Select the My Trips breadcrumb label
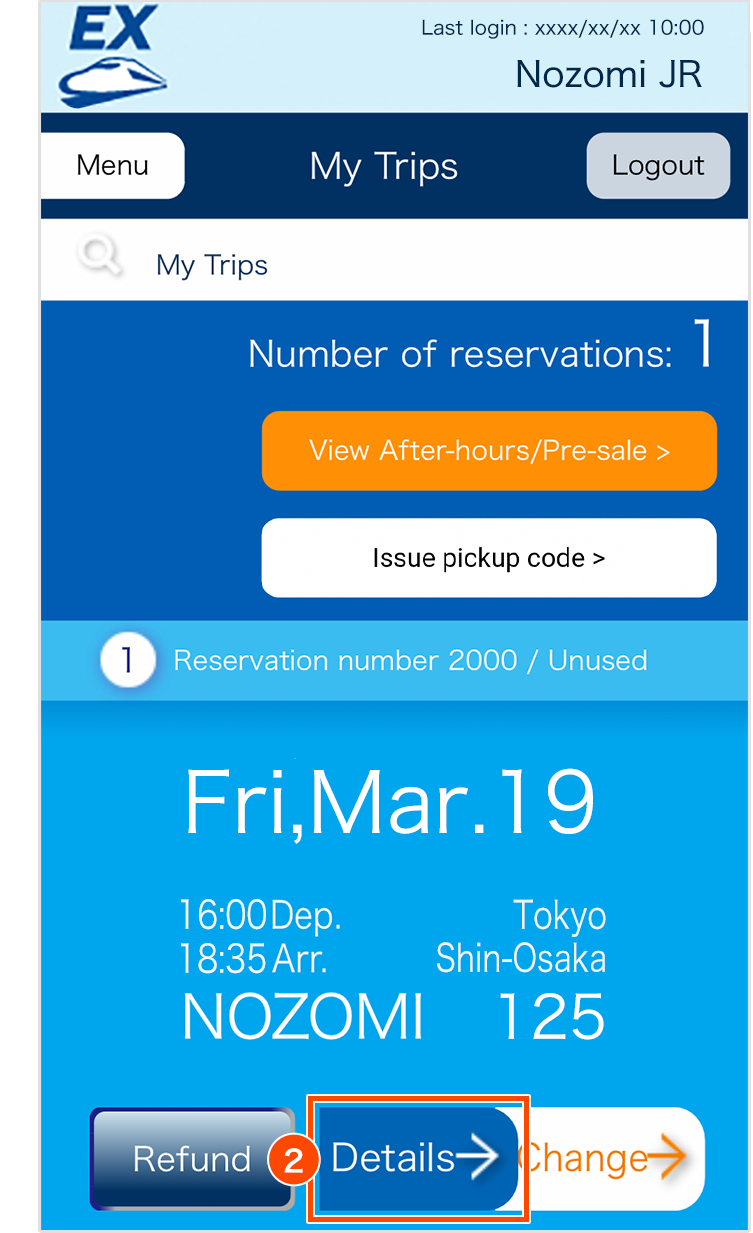 point(212,265)
